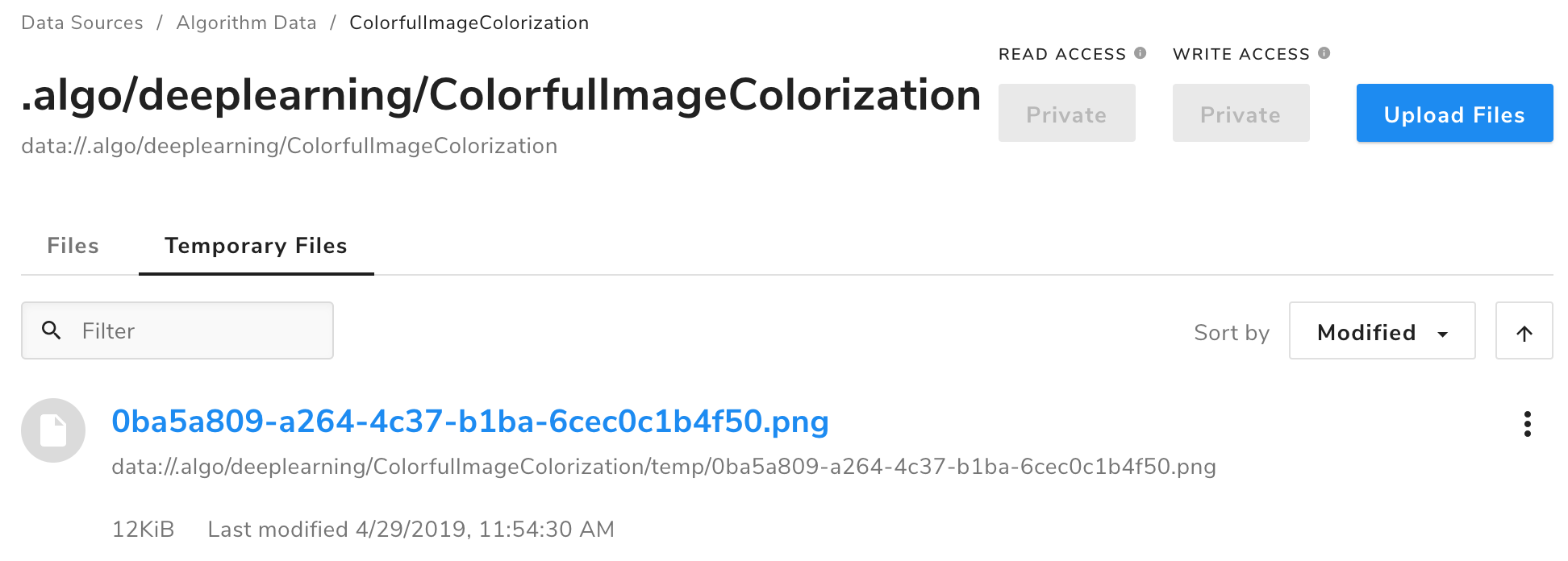Click the data:// path under the page title
The image size is (1568, 561).
click(289, 146)
